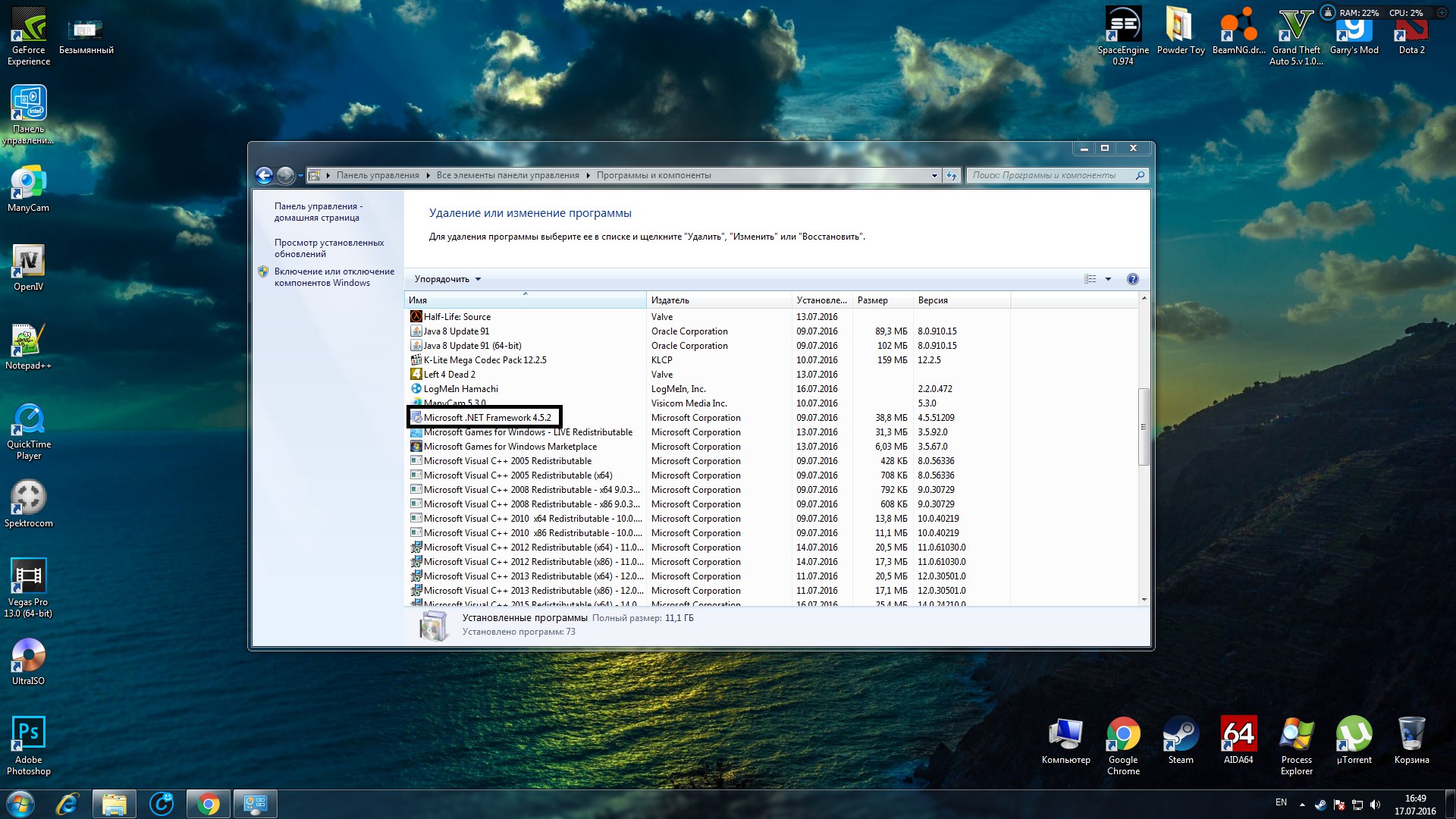Expand breadcrumb arrow after Все элементы панели управления
The width and height of the screenshot is (1456, 819).
588,175
